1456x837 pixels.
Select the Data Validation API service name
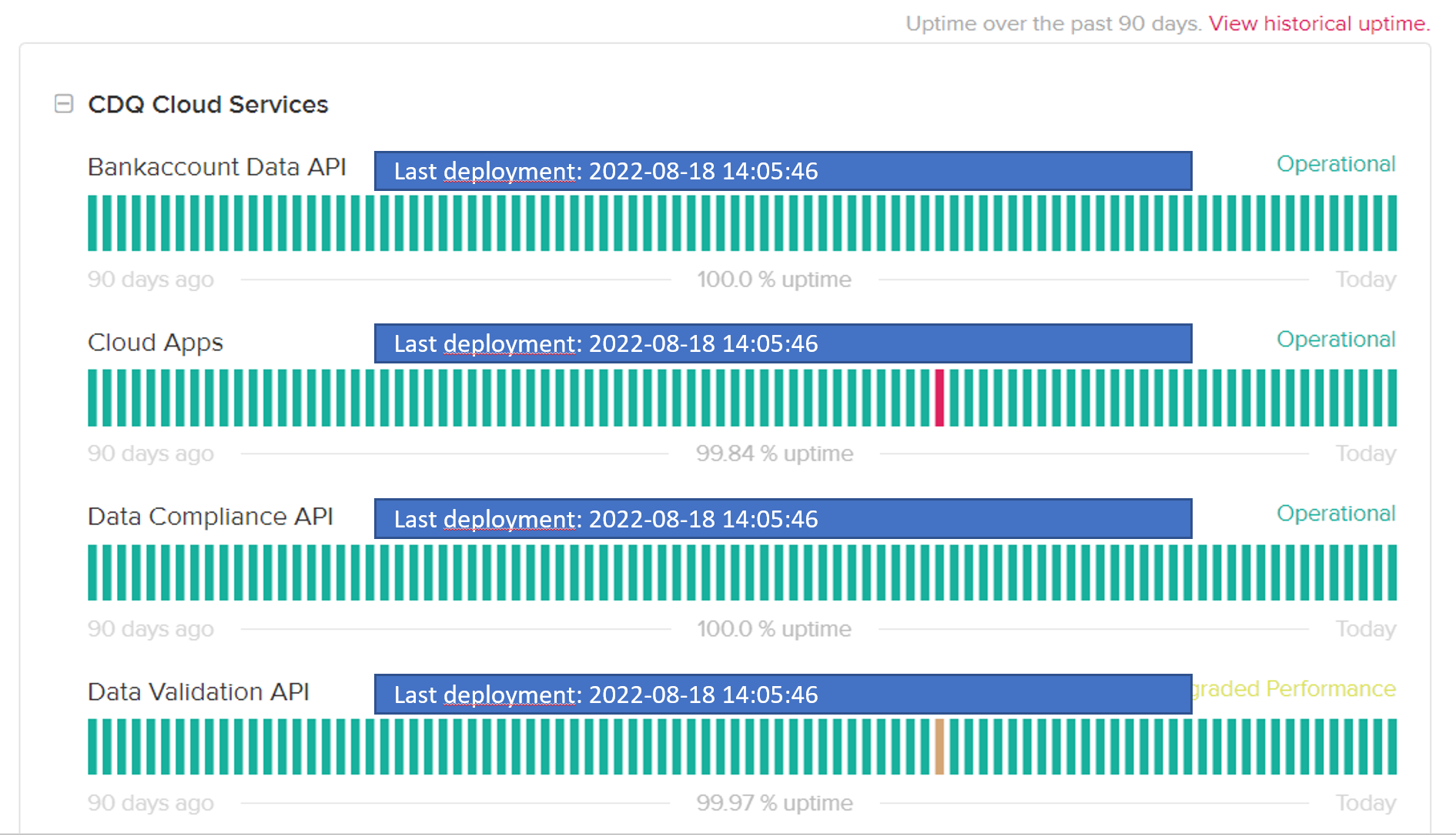point(198,692)
